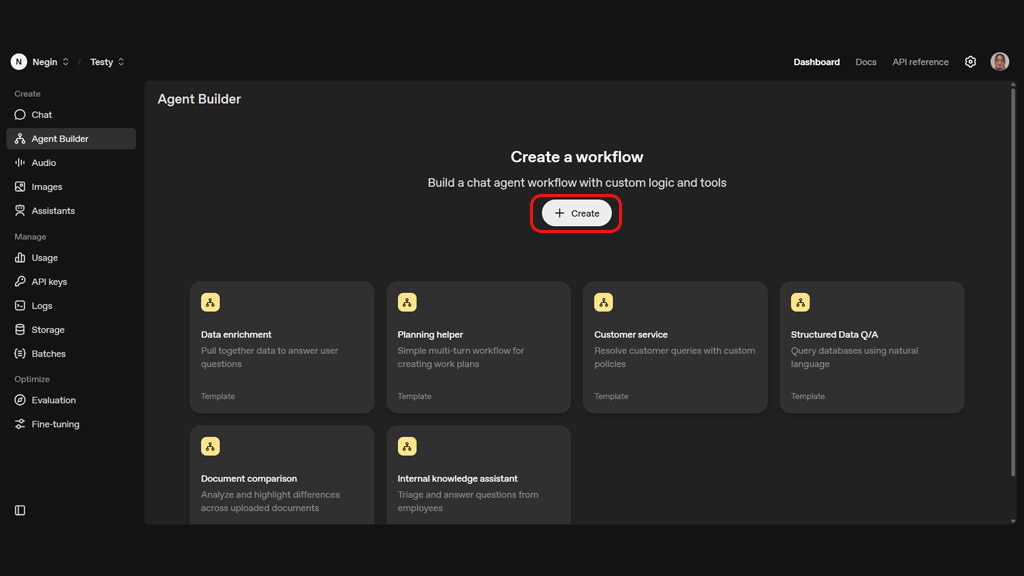Screen dimensions: 1024x576
Task: Go to Images section
Action: [46, 187]
